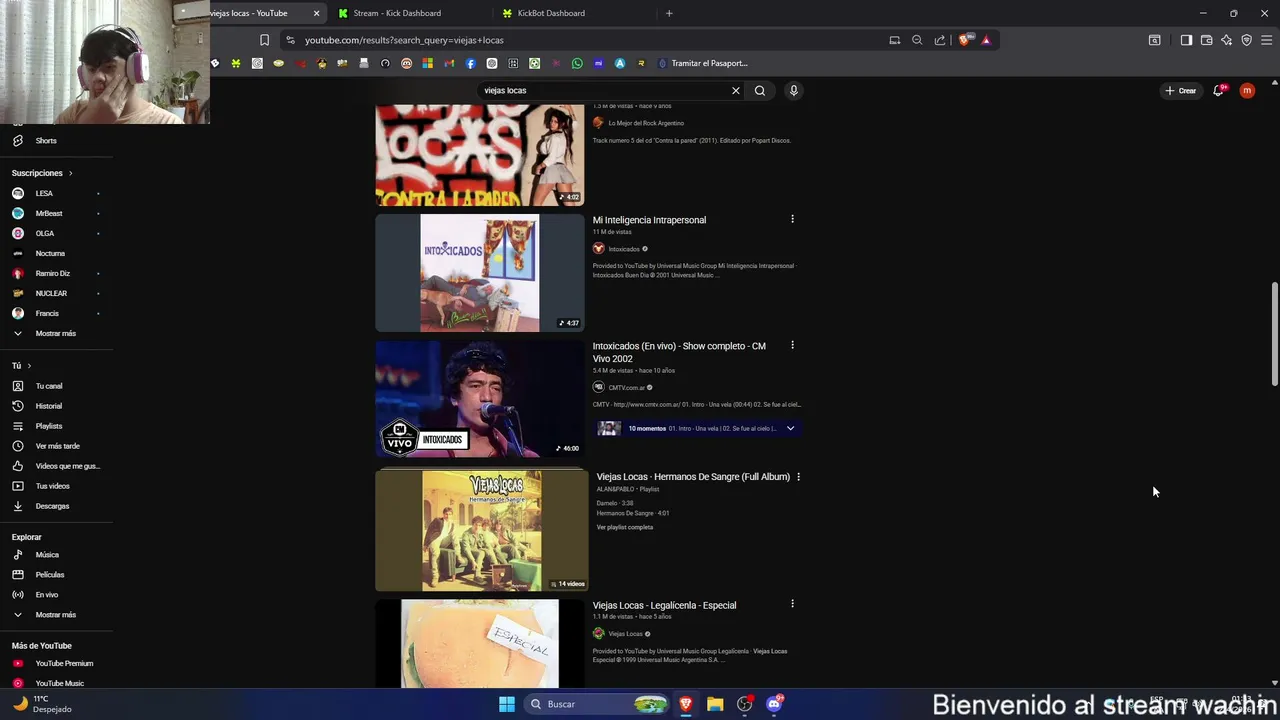Close the viejas locas YouTube tab
This screenshot has height=720, width=1280.
click(x=316, y=13)
